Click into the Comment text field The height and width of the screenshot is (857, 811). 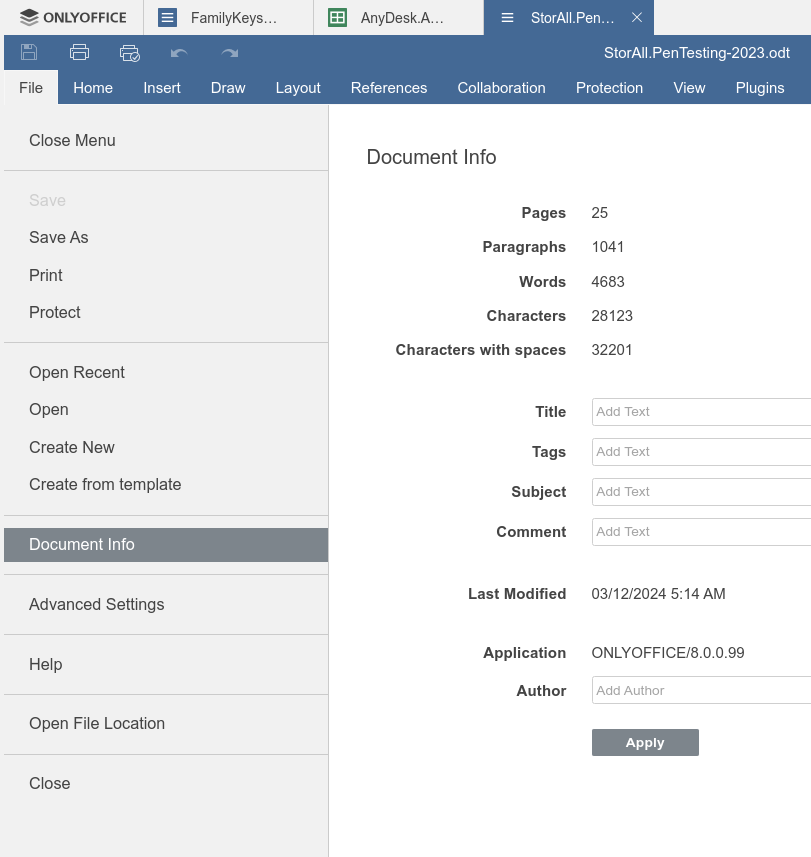point(701,531)
